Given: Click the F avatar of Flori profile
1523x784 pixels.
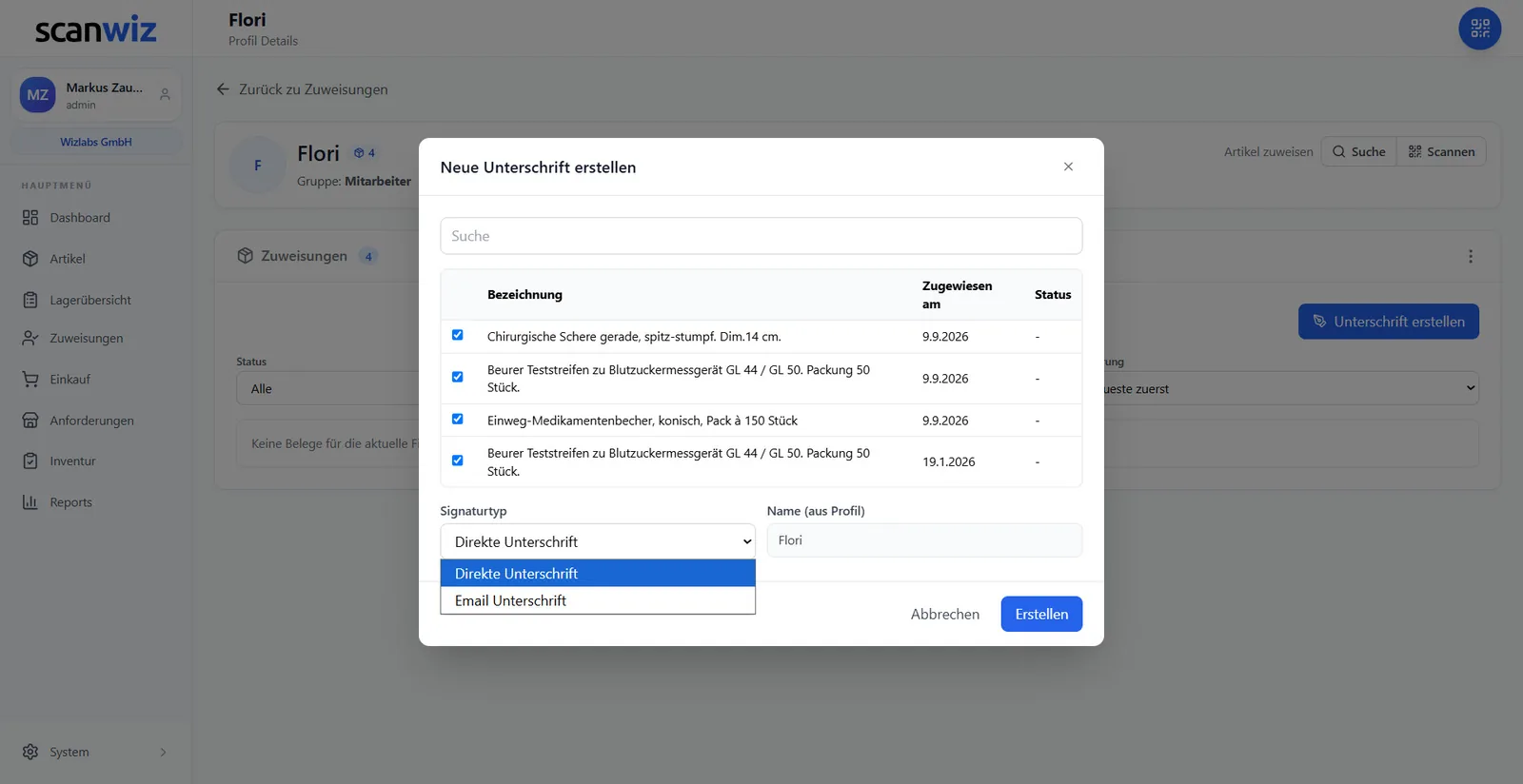Looking at the screenshot, I should (258, 166).
